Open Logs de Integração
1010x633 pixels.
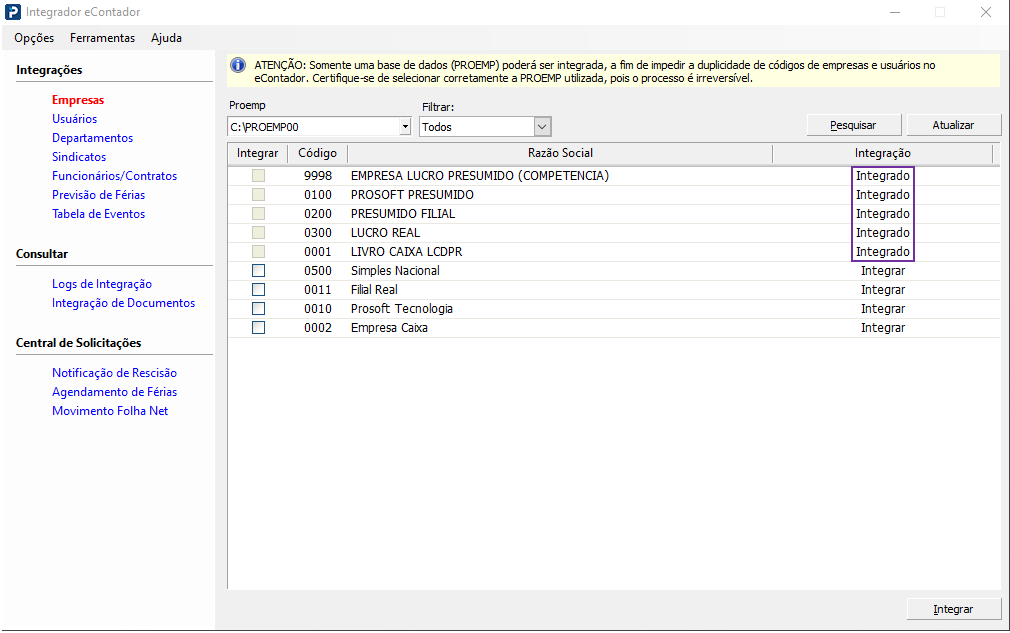(102, 284)
